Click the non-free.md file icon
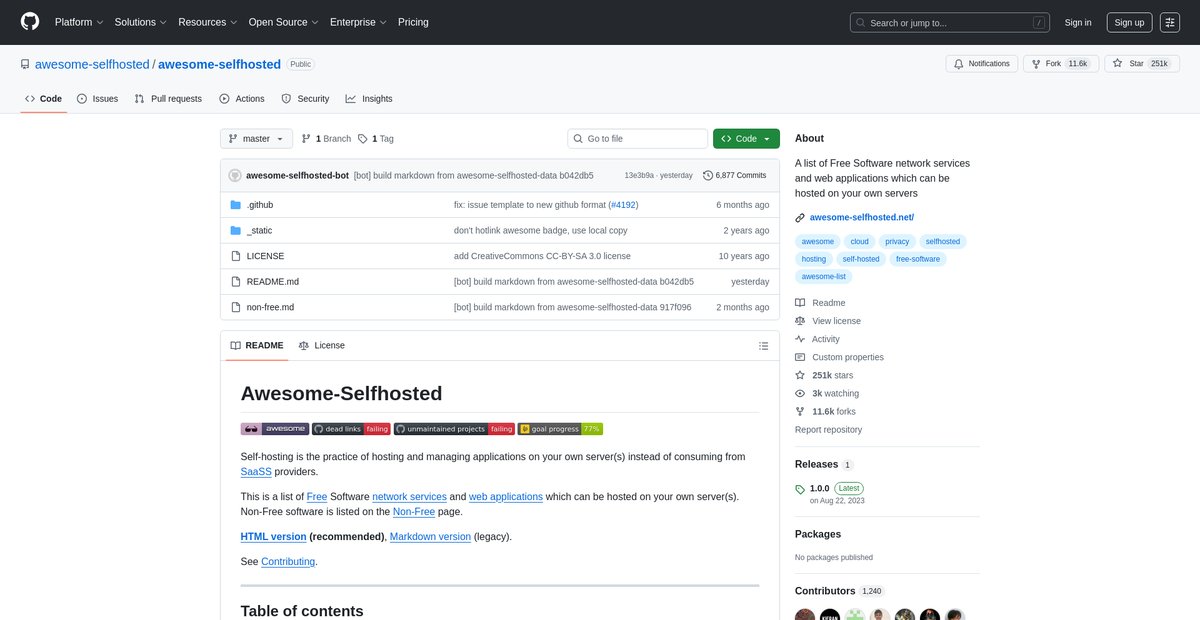 coord(236,307)
